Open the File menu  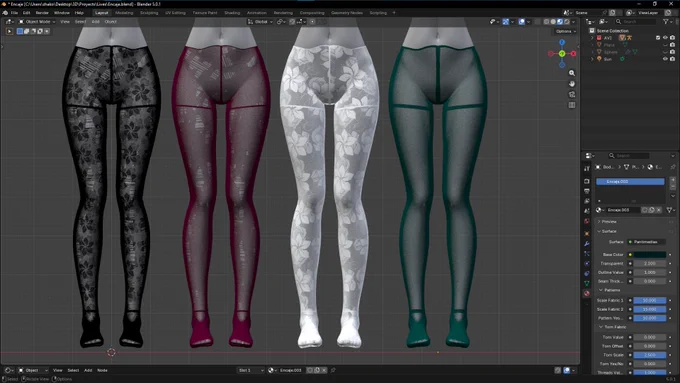pos(14,13)
